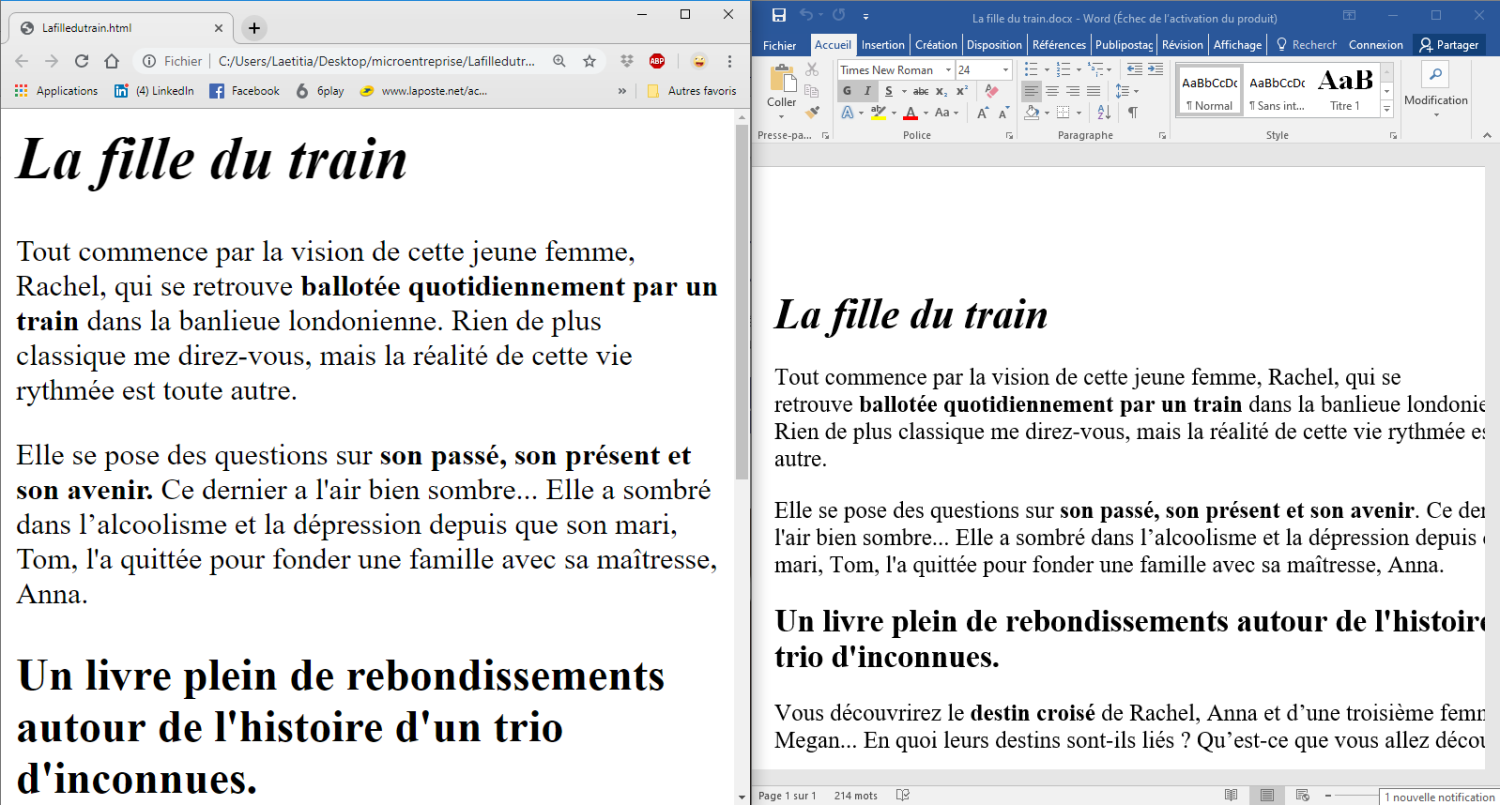
Task: Click the Clear Formatting eraser icon
Action: pos(991,91)
